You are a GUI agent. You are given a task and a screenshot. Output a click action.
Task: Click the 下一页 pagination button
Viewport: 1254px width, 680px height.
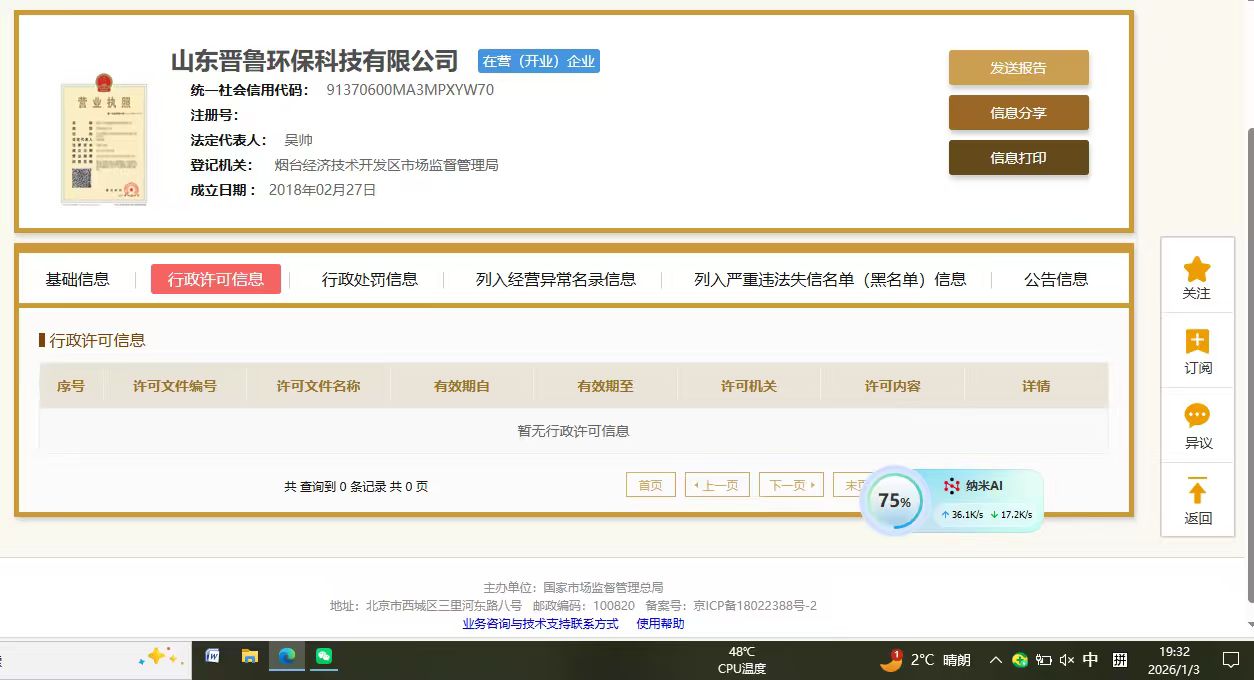coord(791,485)
